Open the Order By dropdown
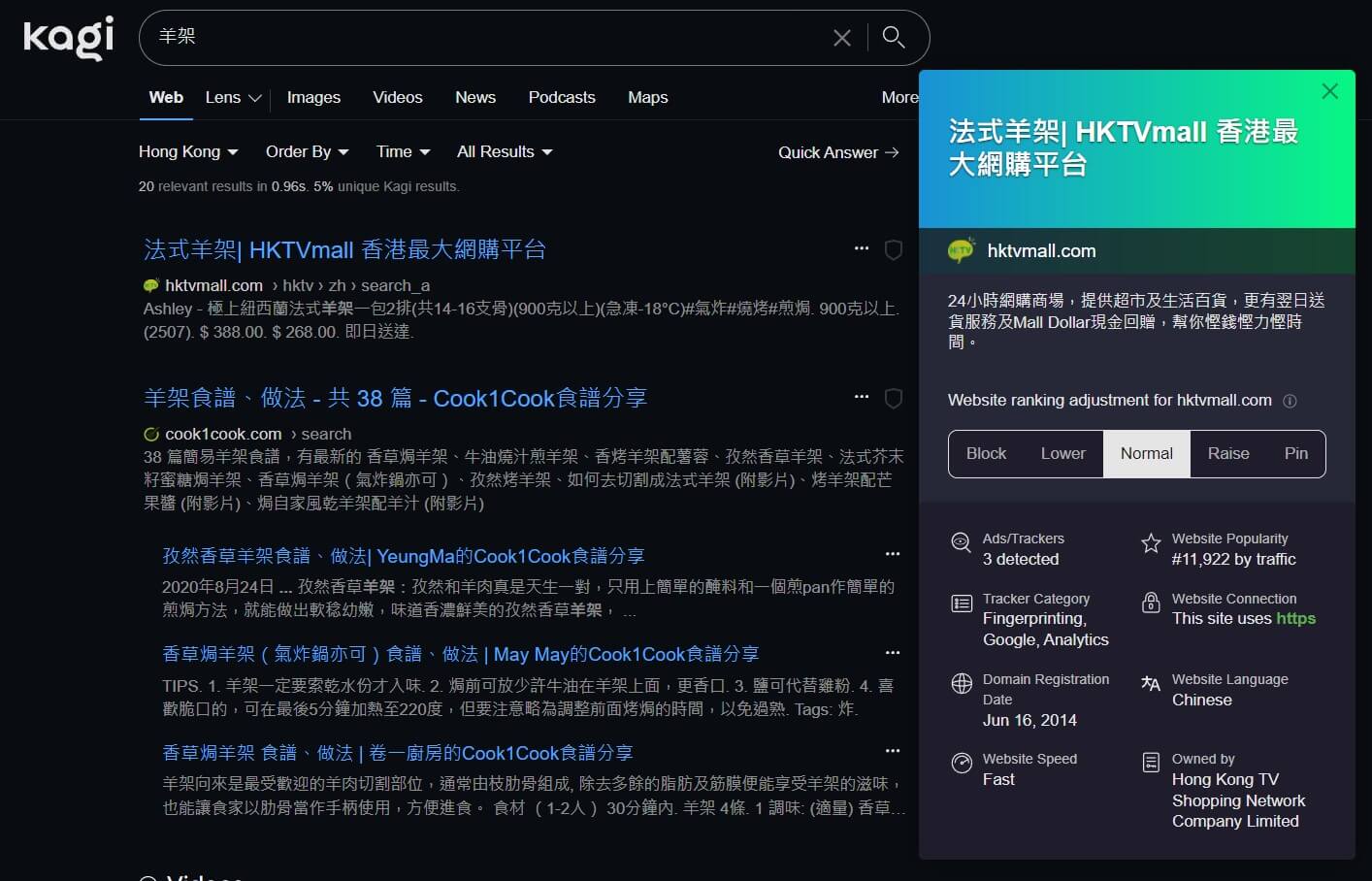 pos(307,152)
